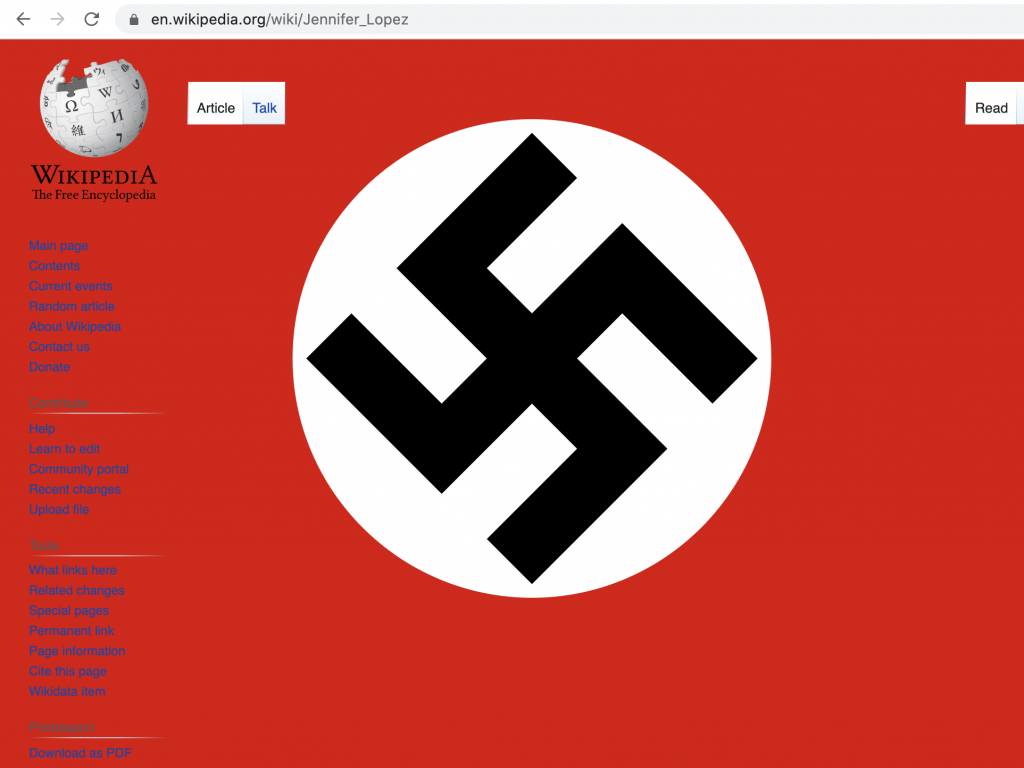Open the Help link
This screenshot has height=768, width=1024.
(x=42, y=428)
